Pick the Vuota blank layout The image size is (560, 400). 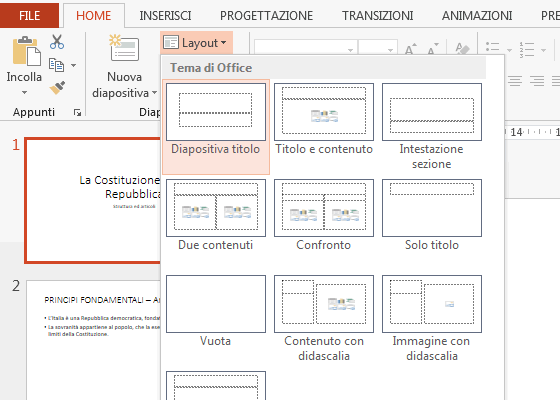pos(216,311)
